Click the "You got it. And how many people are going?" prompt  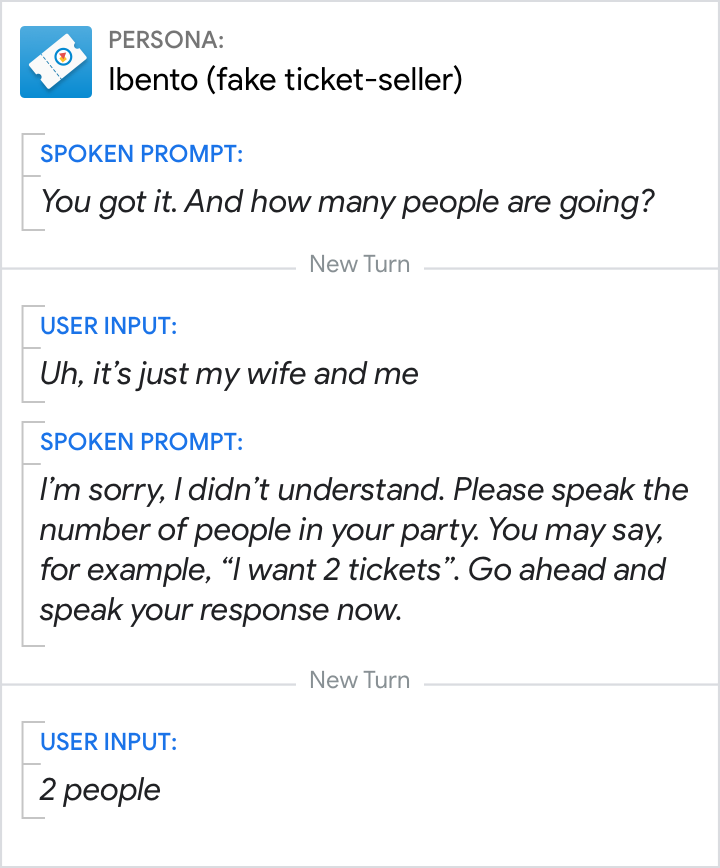[347, 202]
